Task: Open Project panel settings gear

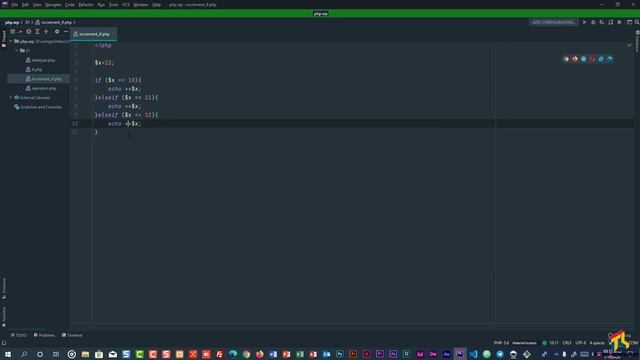Action: [57, 31]
